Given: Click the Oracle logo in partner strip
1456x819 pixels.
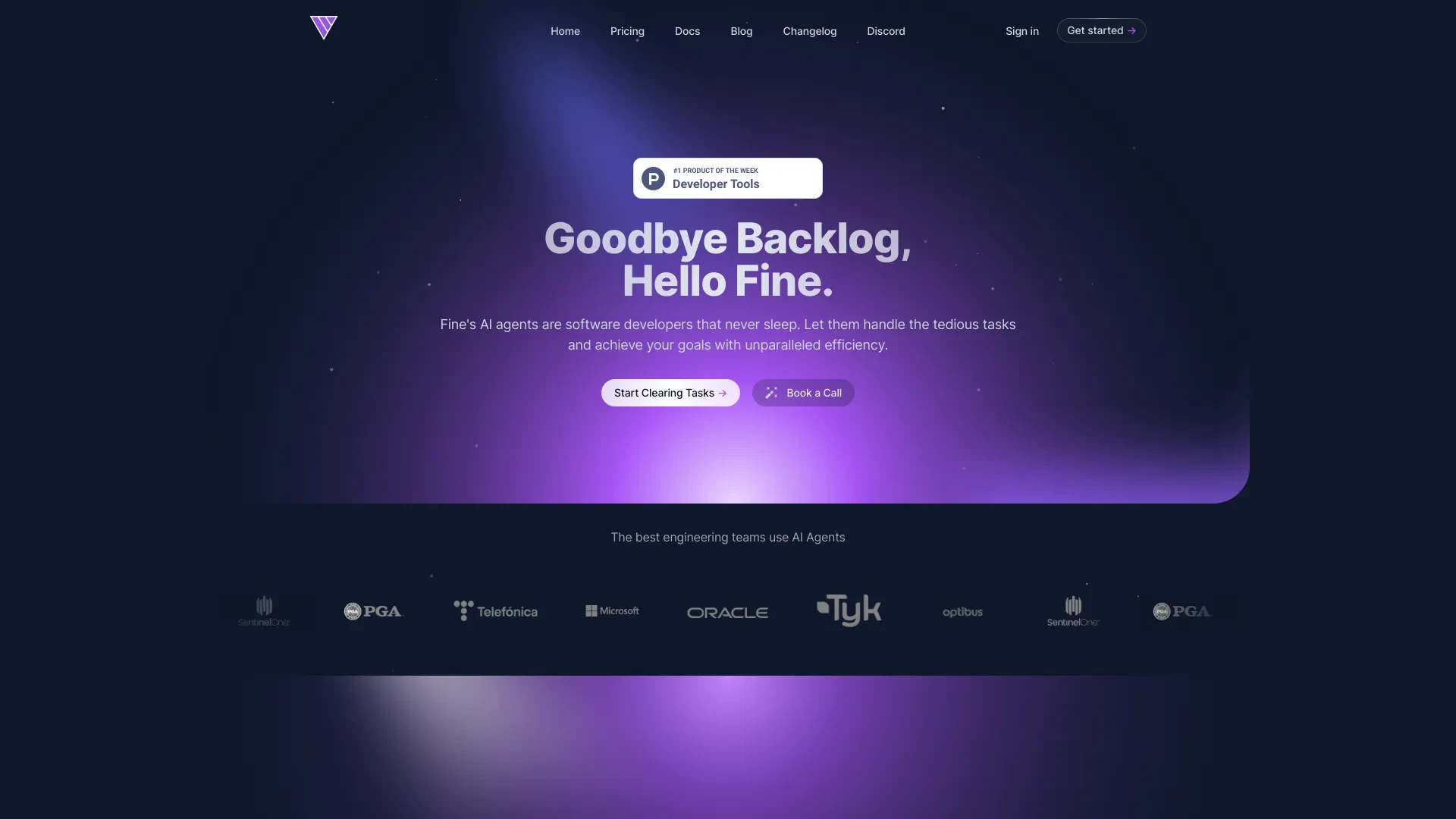Looking at the screenshot, I should [x=728, y=611].
